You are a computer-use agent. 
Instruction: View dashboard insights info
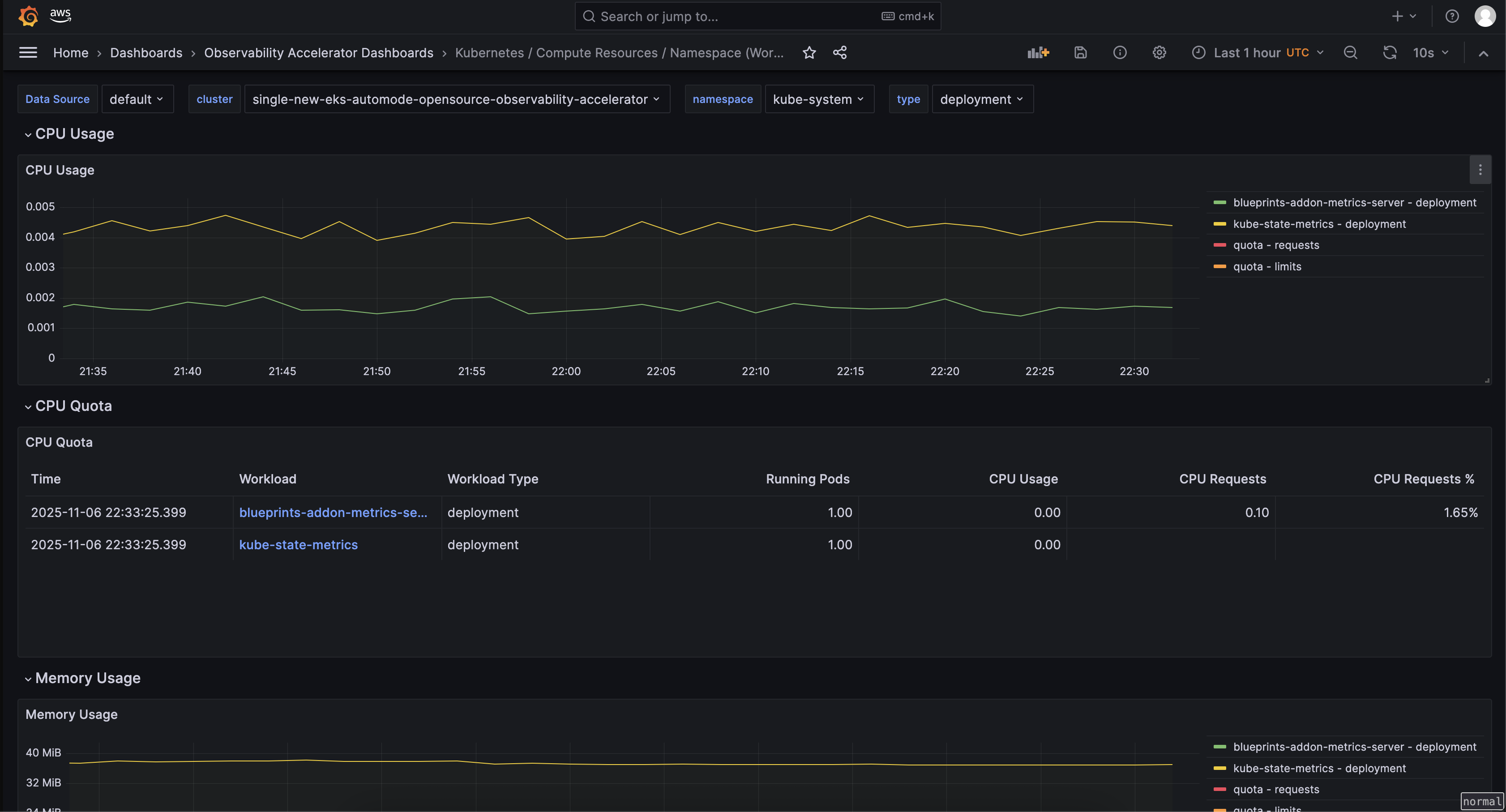[x=1120, y=52]
